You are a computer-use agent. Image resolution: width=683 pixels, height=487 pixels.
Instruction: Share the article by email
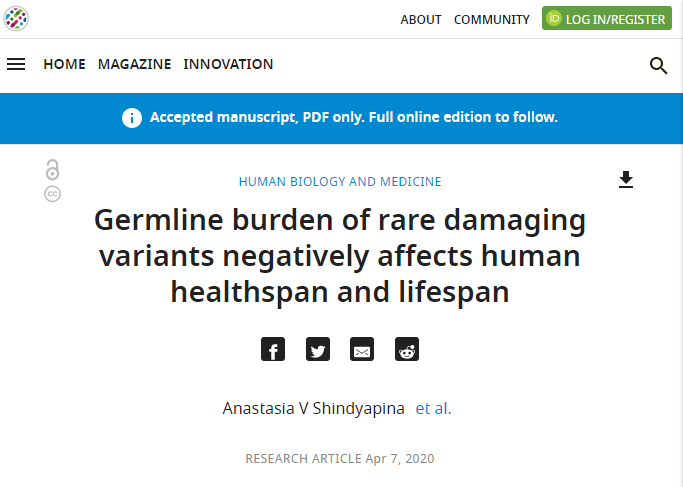pyautogui.click(x=362, y=349)
